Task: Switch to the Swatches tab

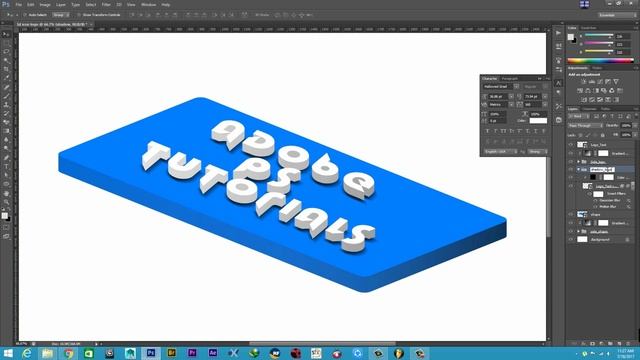Action: (x=588, y=28)
